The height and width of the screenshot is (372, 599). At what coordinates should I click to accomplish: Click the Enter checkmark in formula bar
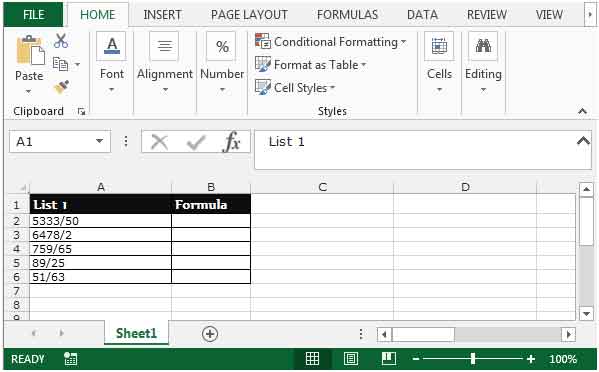click(x=196, y=142)
